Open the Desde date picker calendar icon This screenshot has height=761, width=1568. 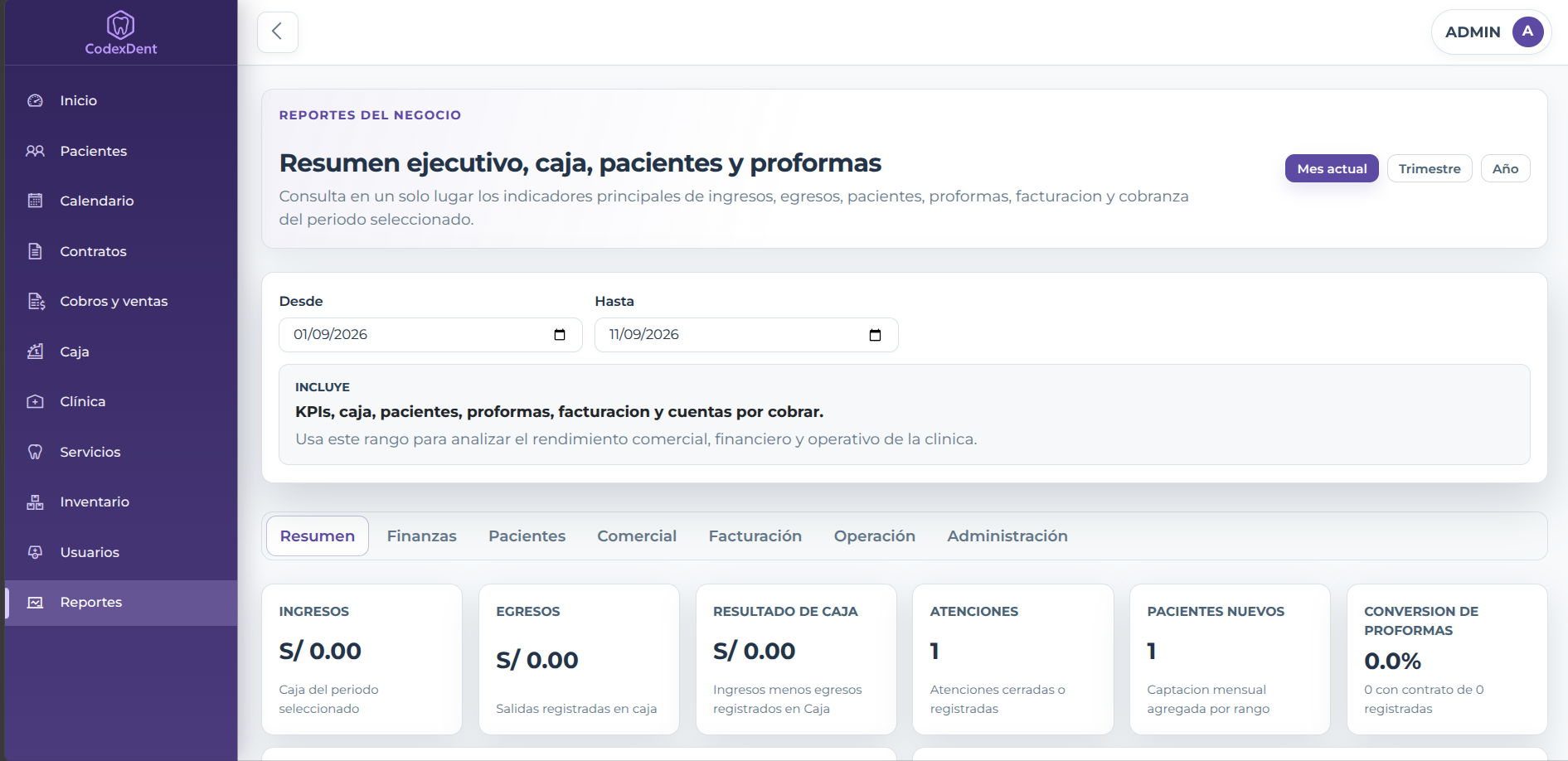[560, 335]
